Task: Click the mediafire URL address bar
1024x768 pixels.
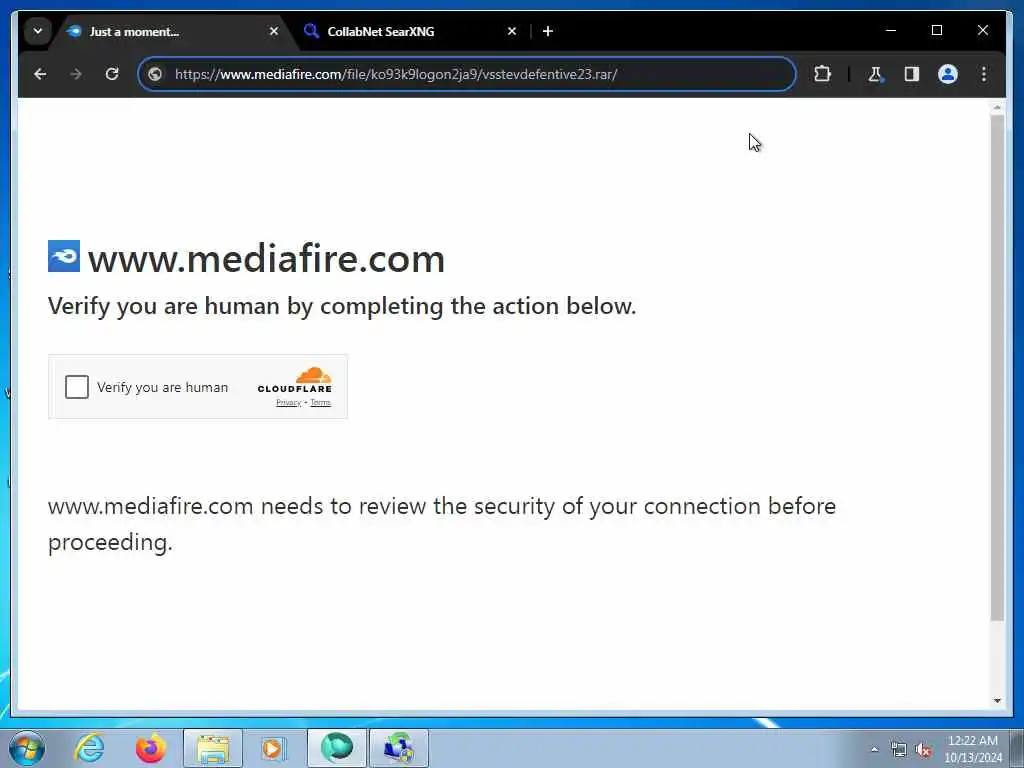Action: (466, 74)
